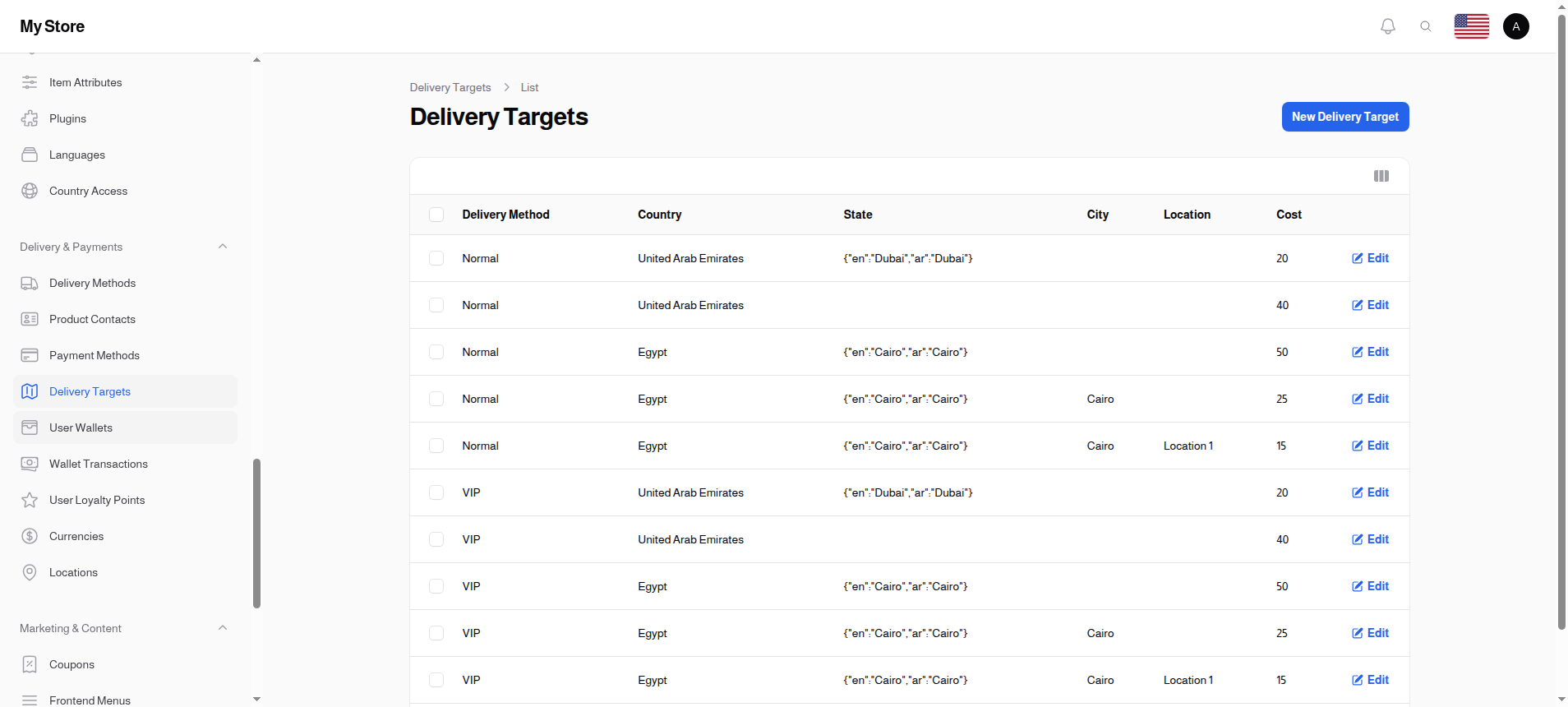Sort by the Delivery Method column header
The height and width of the screenshot is (707, 1568).
coord(505,215)
